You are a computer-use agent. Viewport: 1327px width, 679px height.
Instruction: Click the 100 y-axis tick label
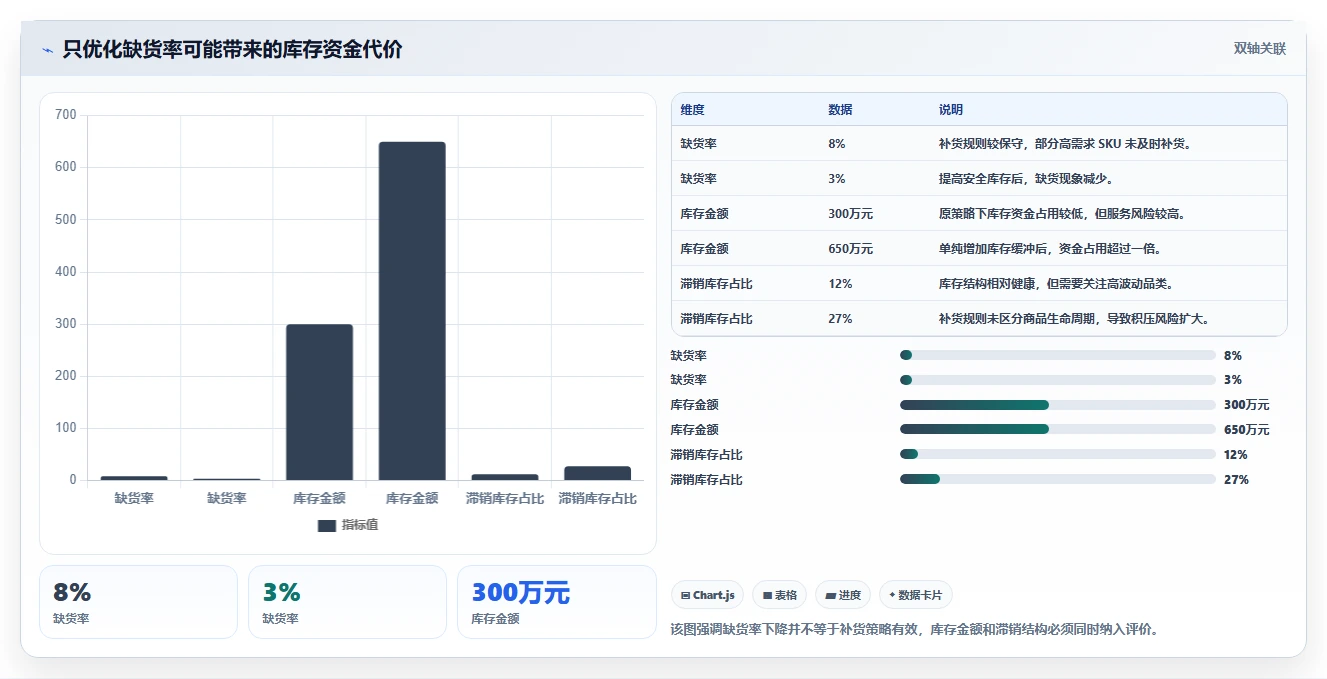(66, 428)
